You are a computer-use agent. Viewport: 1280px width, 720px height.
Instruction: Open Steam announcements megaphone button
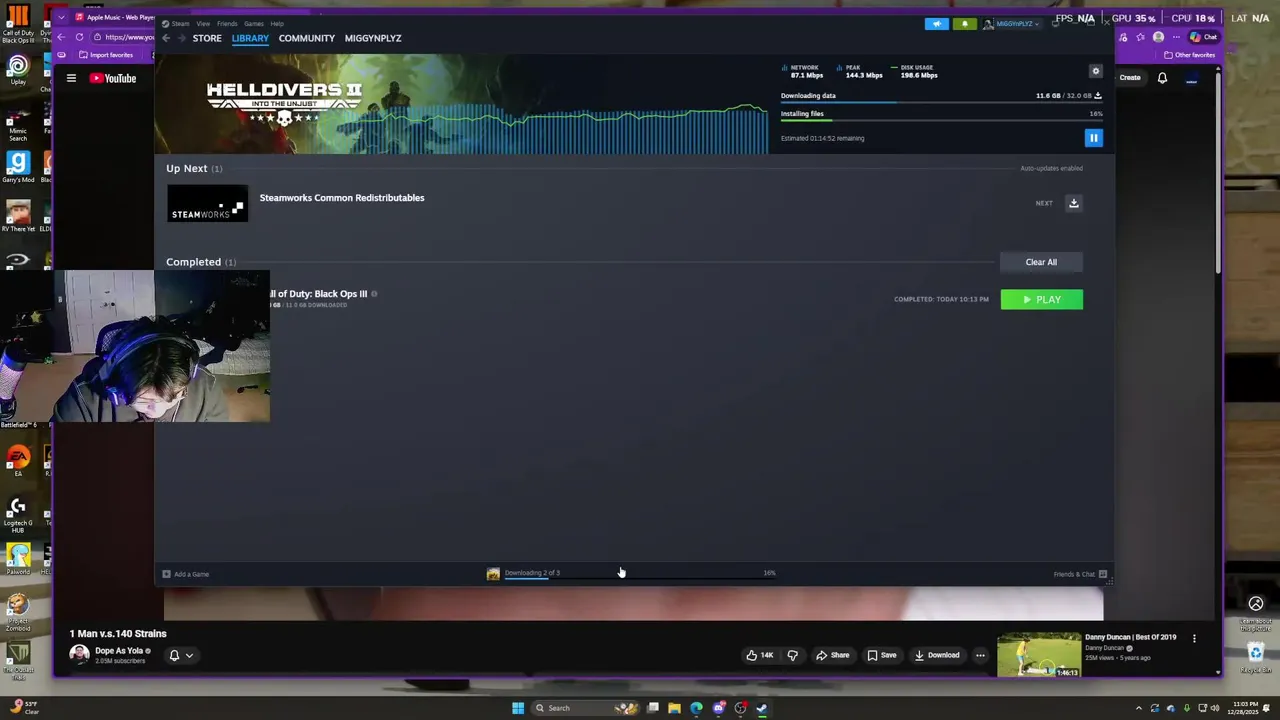coord(937,23)
